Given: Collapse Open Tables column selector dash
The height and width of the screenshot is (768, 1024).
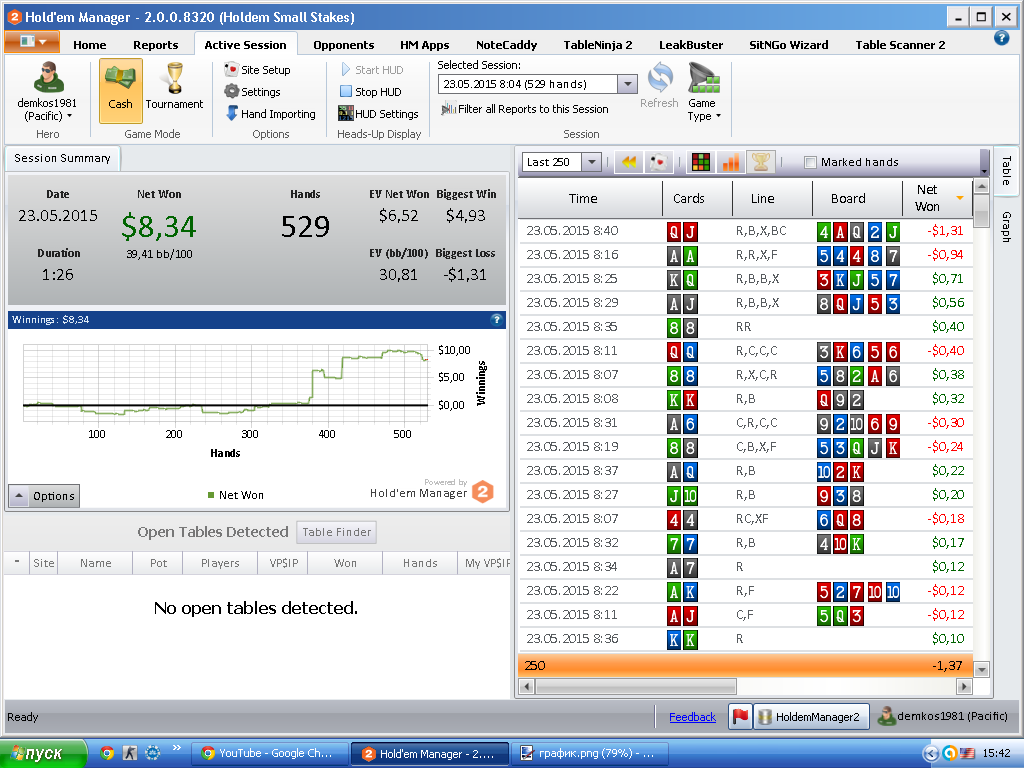Looking at the screenshot, I should 16,562.
